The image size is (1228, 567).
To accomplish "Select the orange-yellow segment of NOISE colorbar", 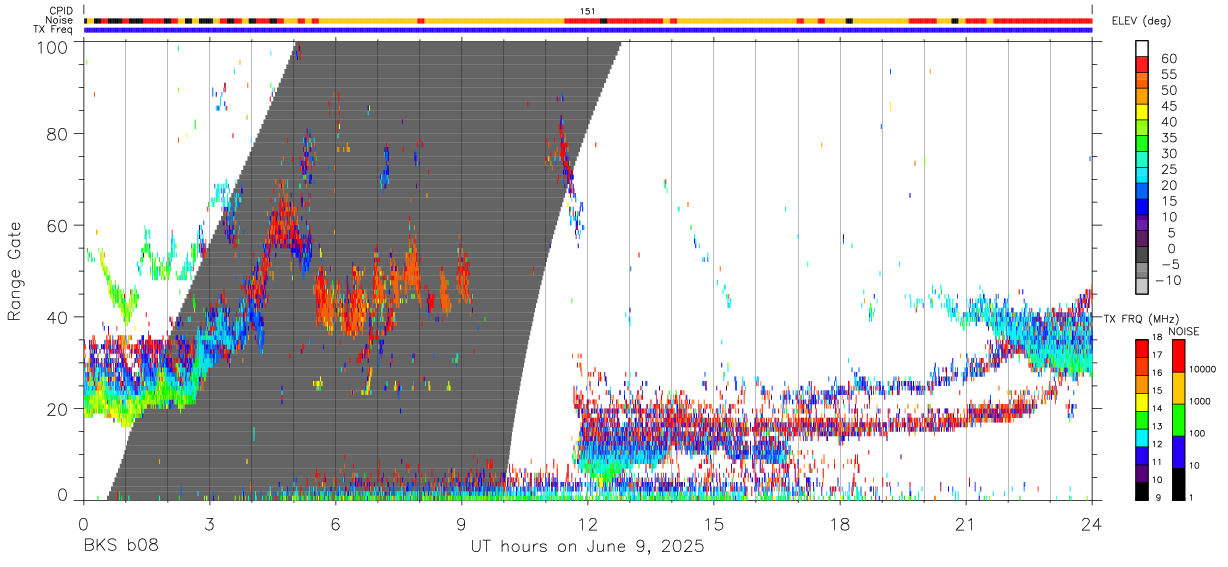I will [1177, 388].
